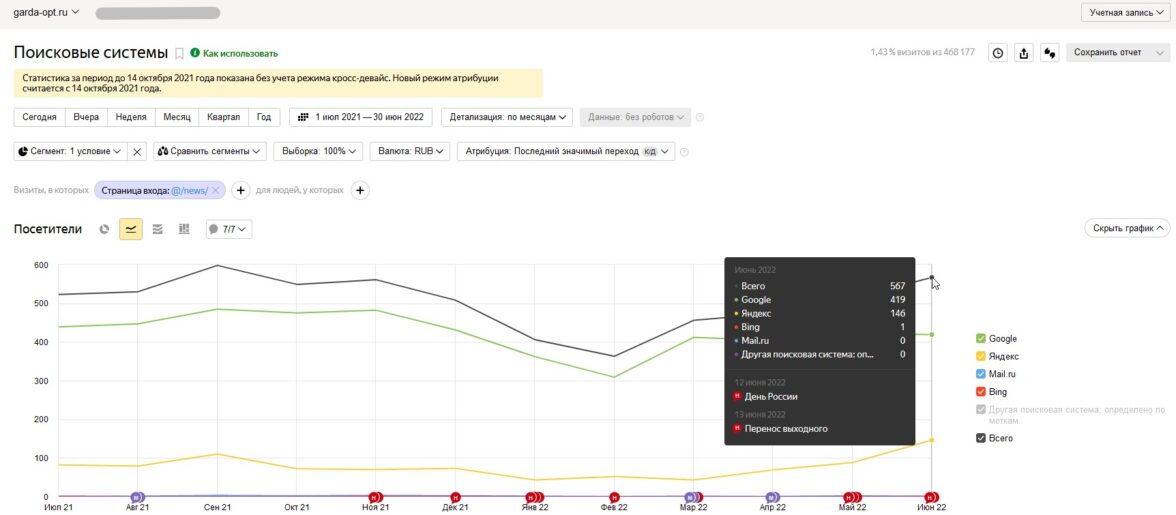Bookmark the Поисковые системы report

179,53
